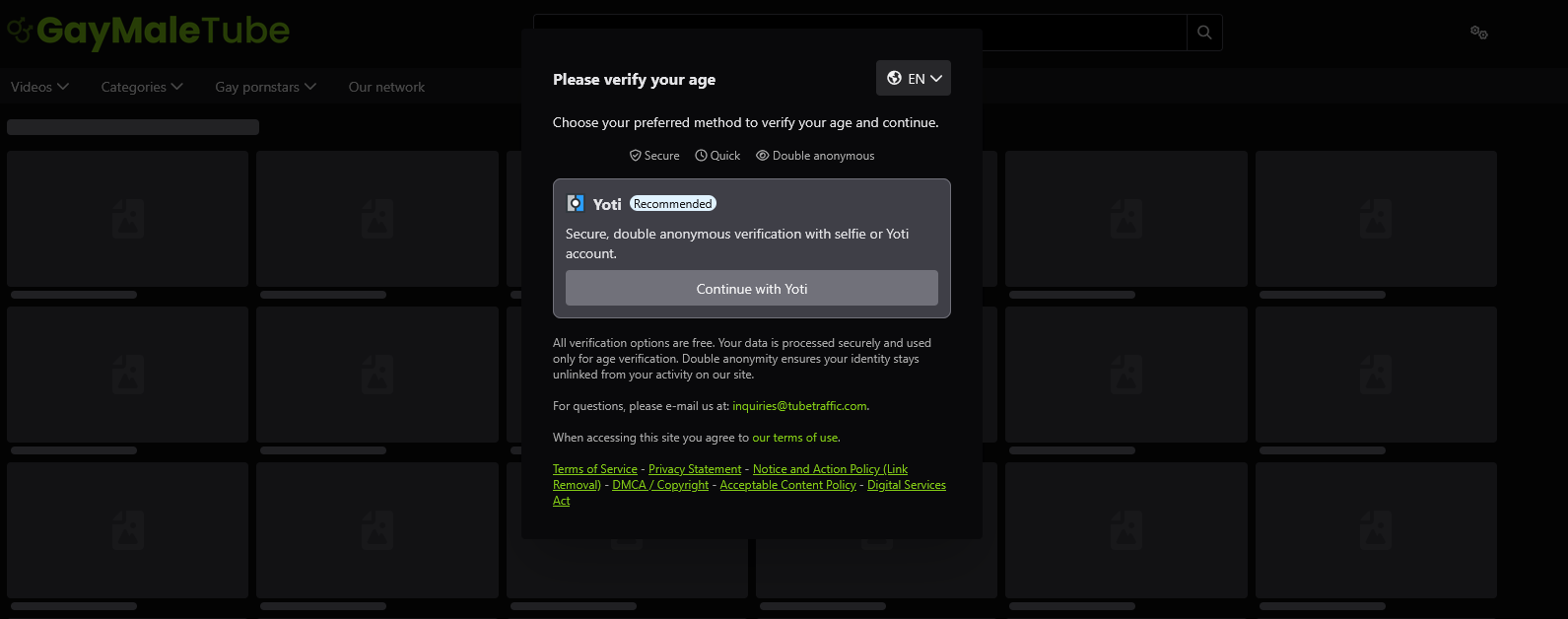This screenshot has width=1568, height=619.
Task: Click the globe language icon
Action: pyautogui.click(x=894, y=78)
